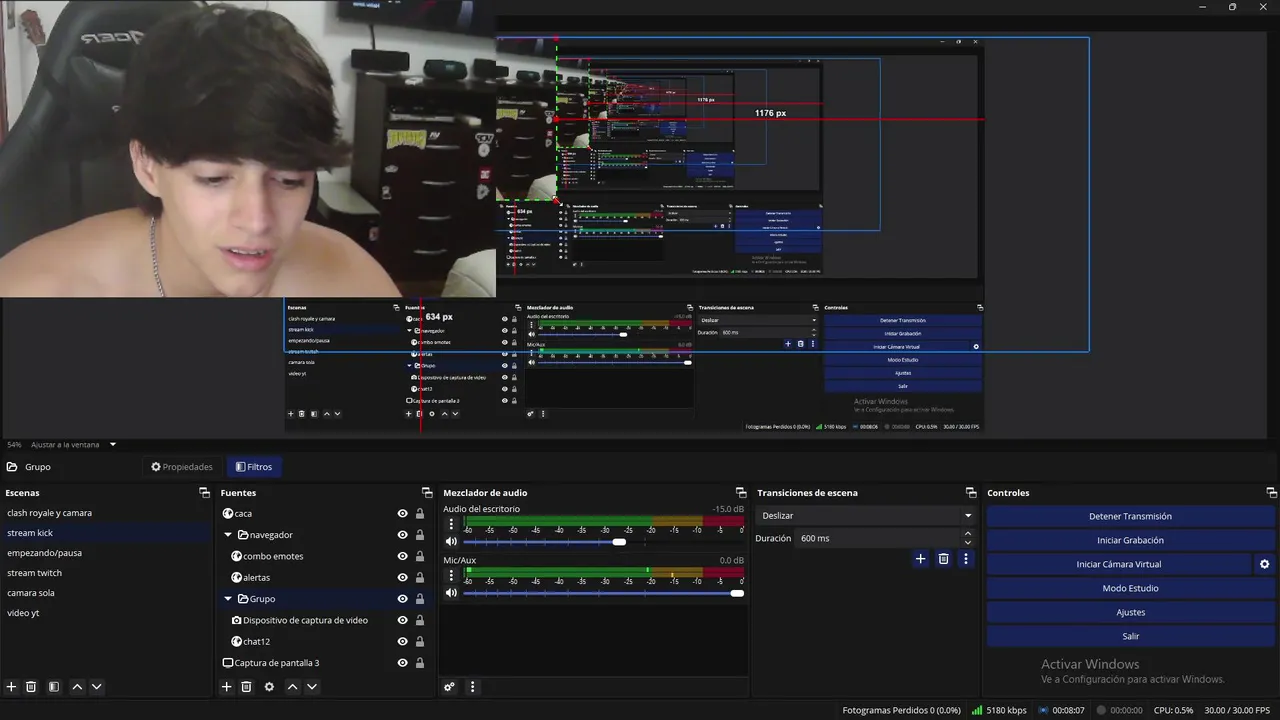Hide Captura de pantalla 3 source
The height and width of the screenshot is (720, 1280).
pos(402,663)
